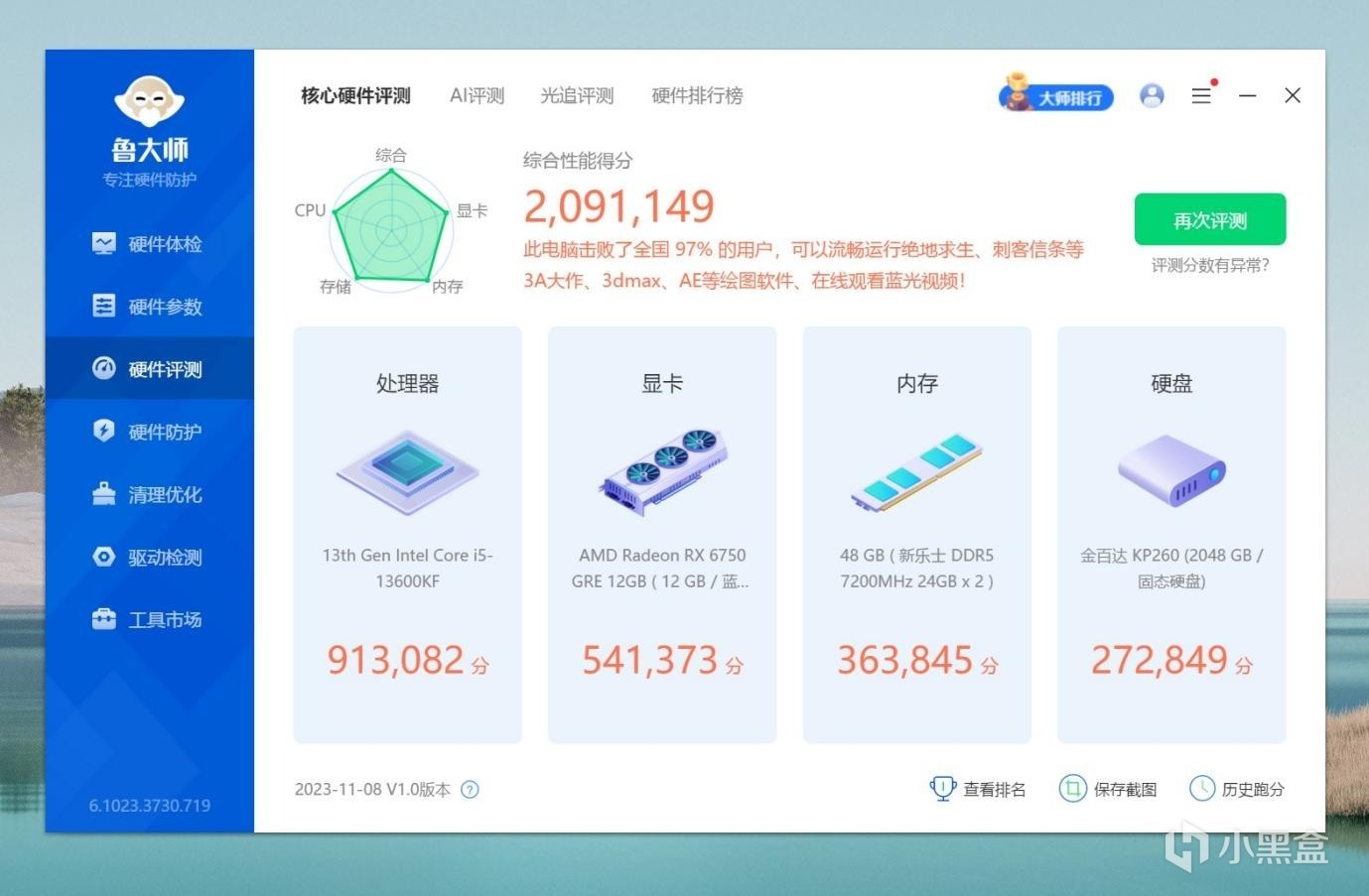Click the 保存截图 crop icon

1072,789
